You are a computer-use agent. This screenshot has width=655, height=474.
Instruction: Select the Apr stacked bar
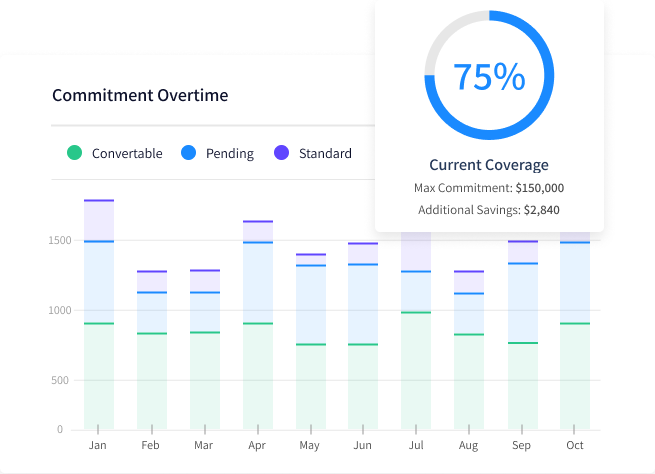click(258, 325)
